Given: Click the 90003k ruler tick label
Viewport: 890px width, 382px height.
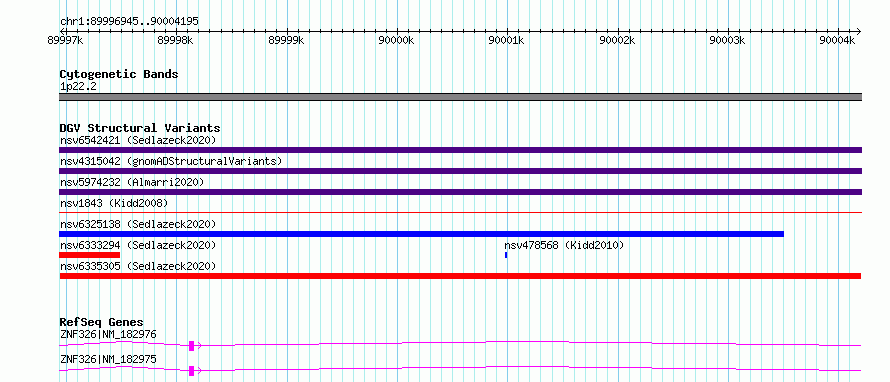Looking at the screenshot, I should pyautogui.click(x=728, y=40).
